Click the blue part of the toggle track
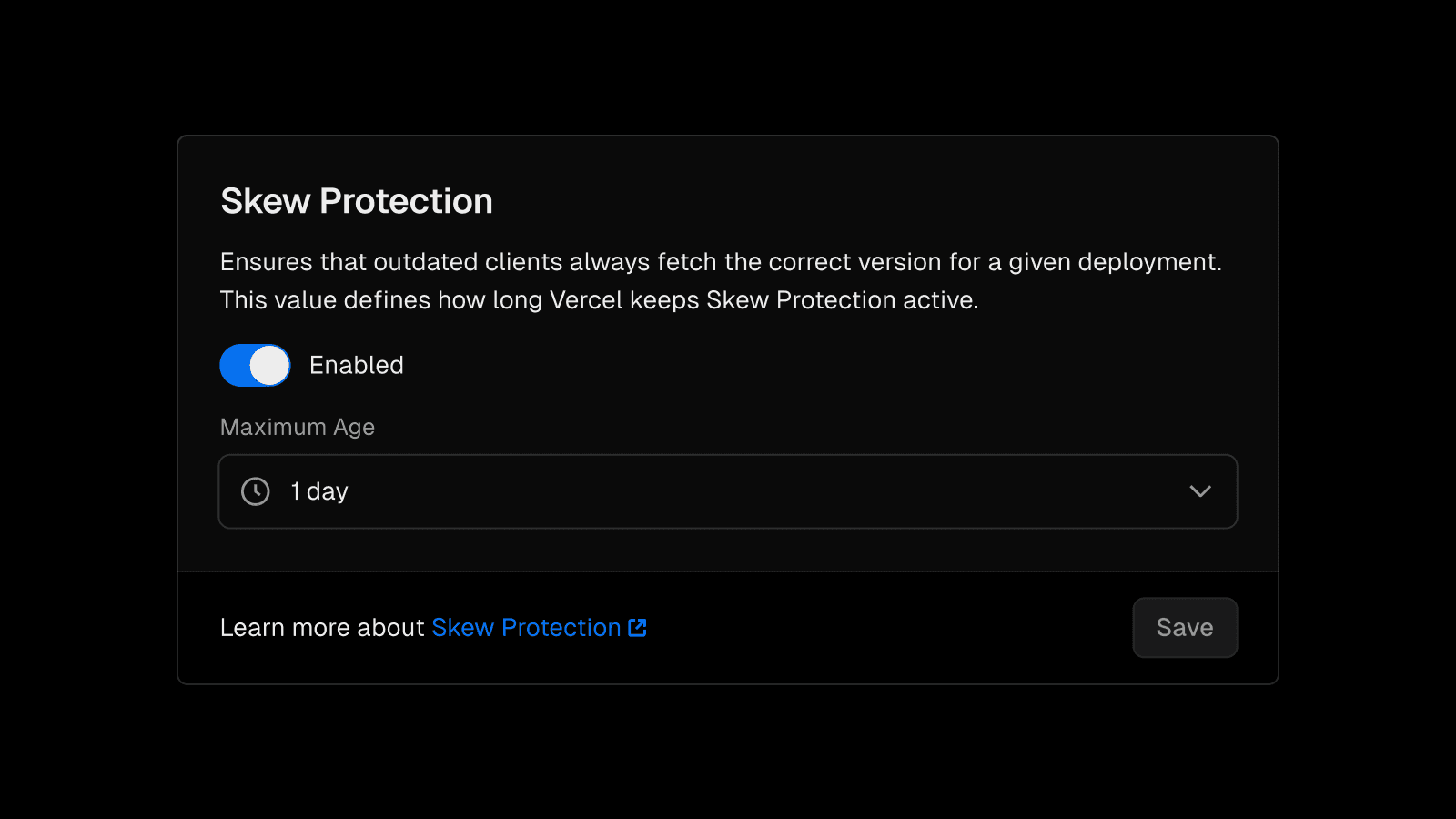The image size is (1456, 819). (x=234, y=366)
